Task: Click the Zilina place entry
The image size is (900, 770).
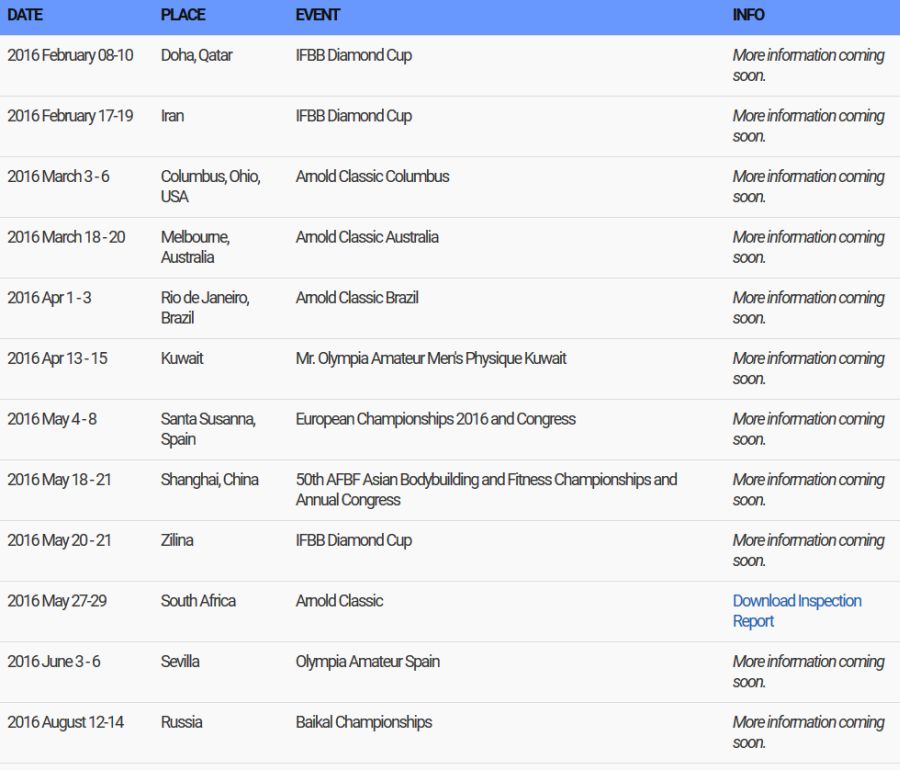Action: coord(177,540)
